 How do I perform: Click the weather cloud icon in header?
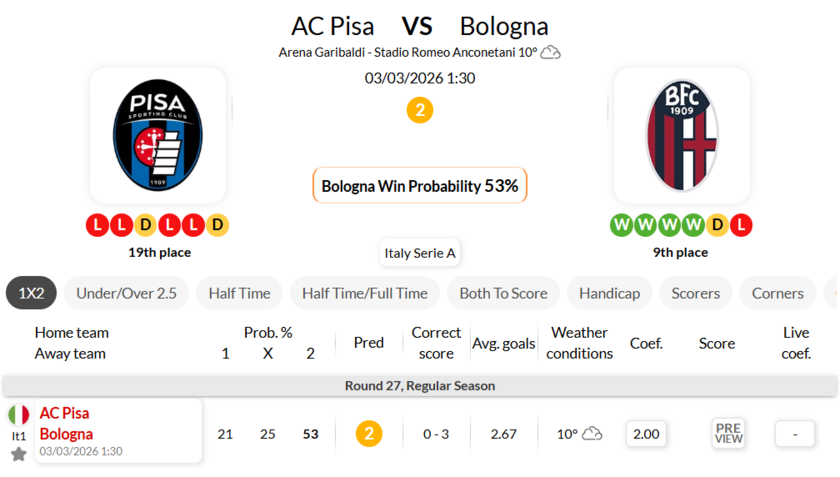pyautogui.click(x=550, y=52)
